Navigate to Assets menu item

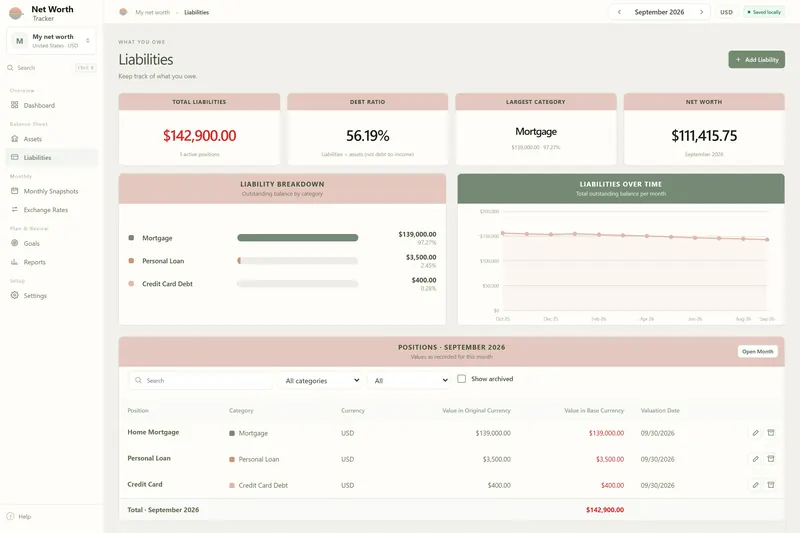pyautogui.click(x=52, y=139)
